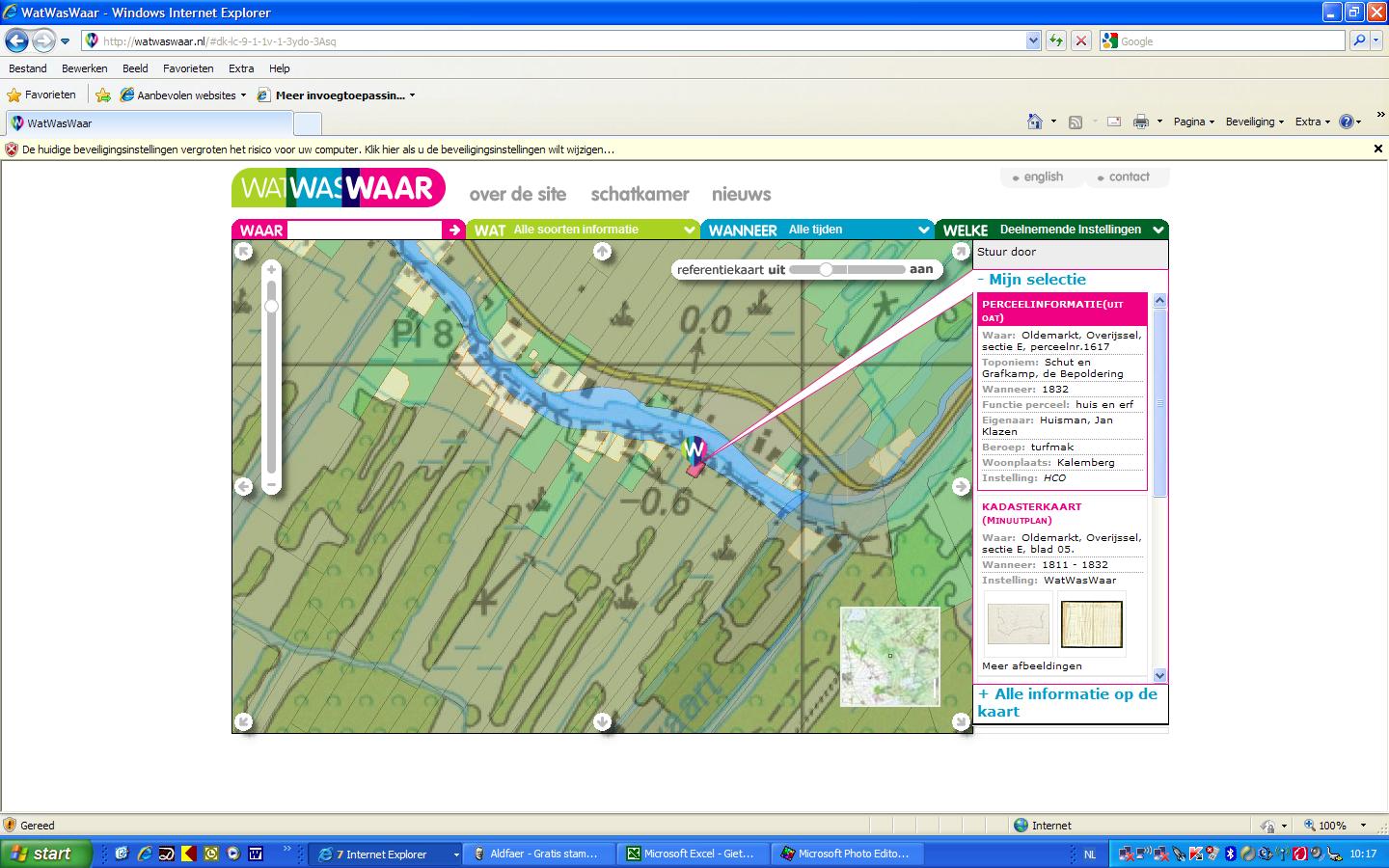Click the W location marker on the map
1389x868 pixels.
pyautogui.click(x=694, y=451)
